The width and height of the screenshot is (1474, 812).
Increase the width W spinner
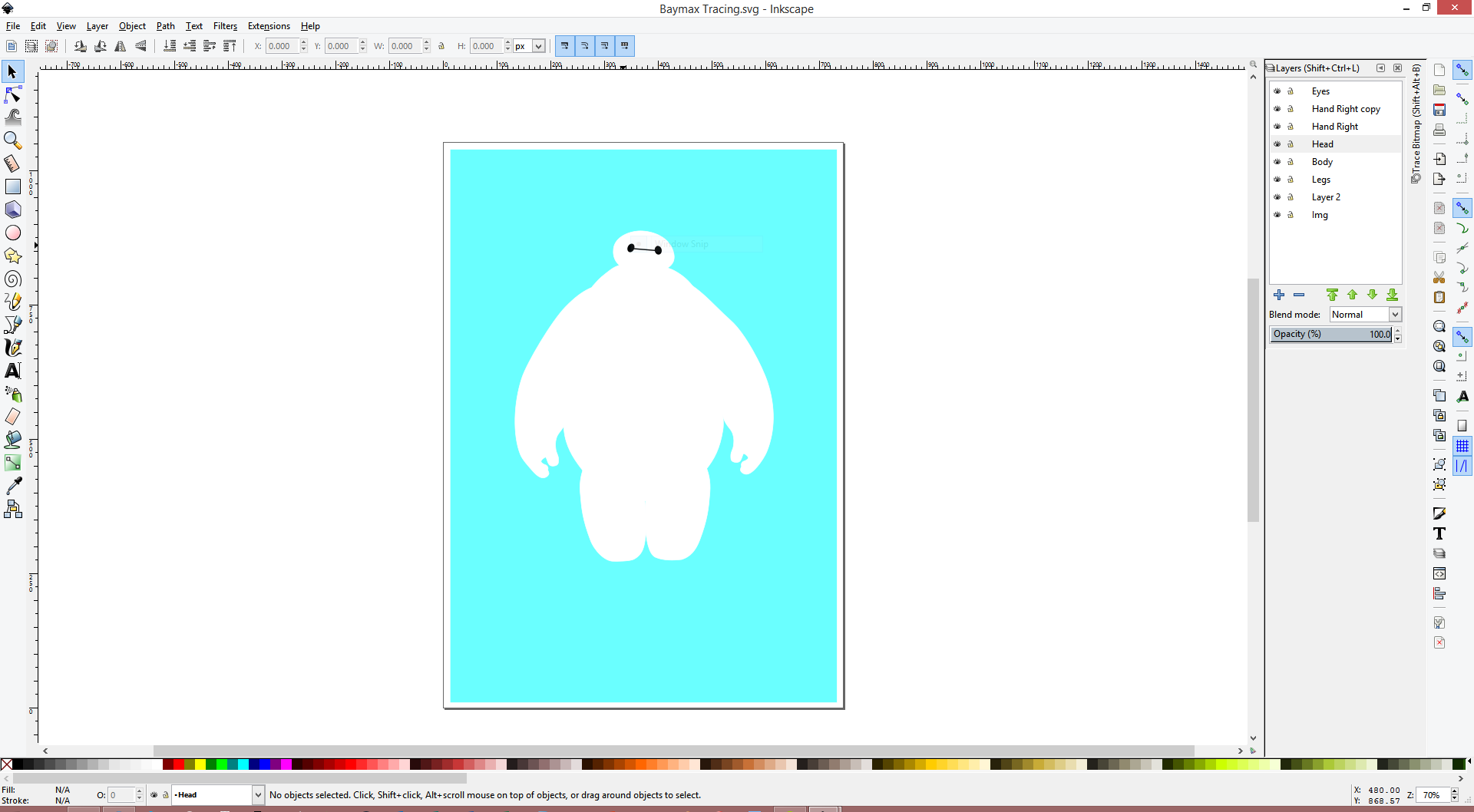pos(427,43)
